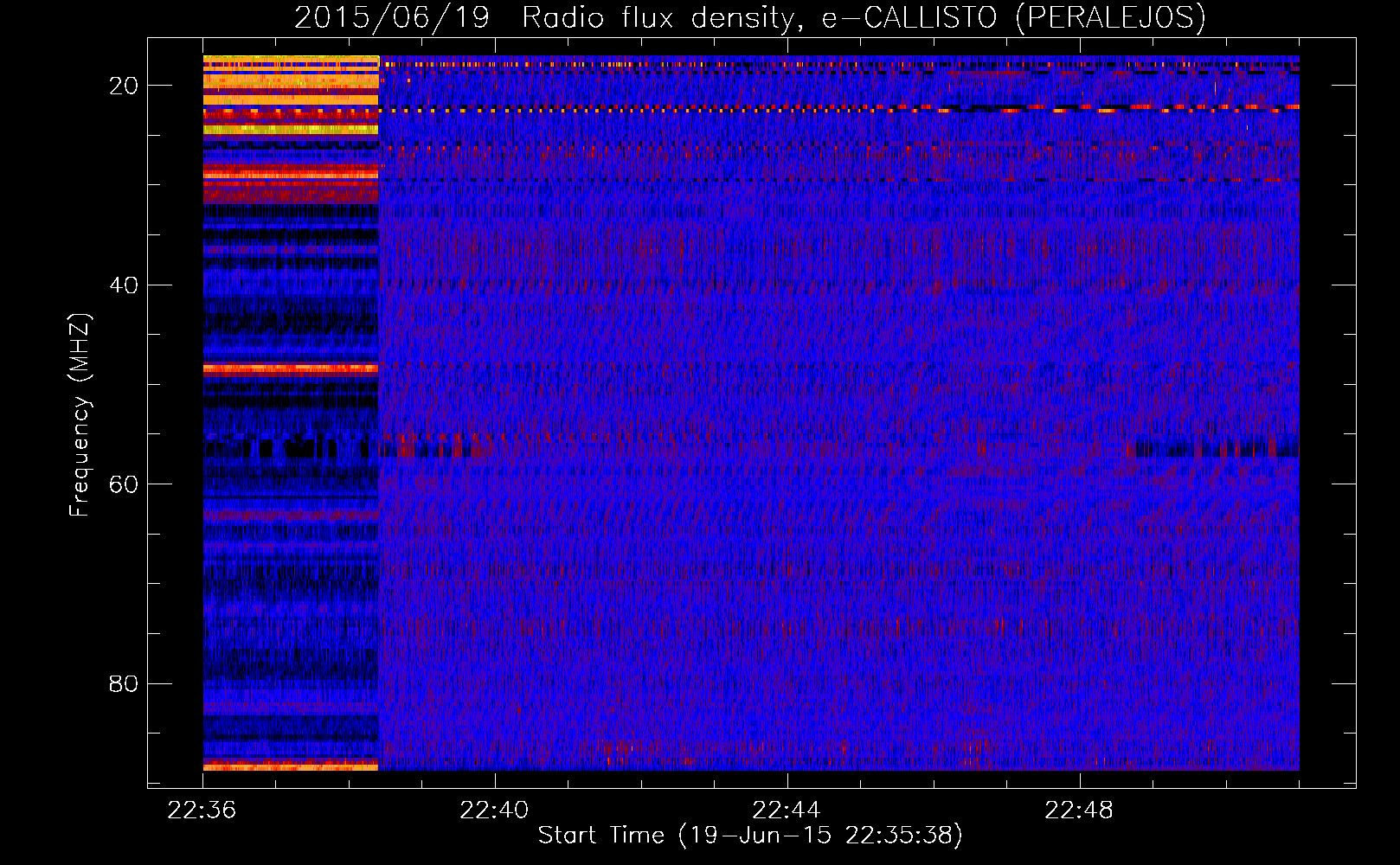Click the '60' frequency tick label

[124, 484]
